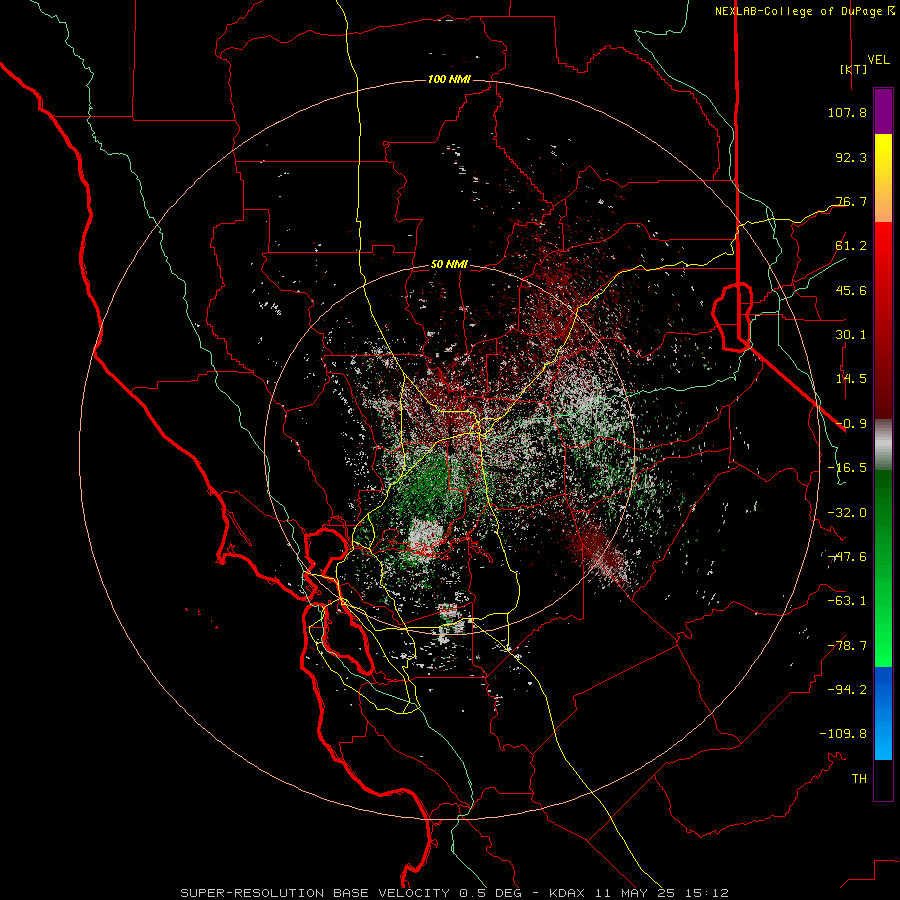Image resolution: width=900 pixels, height=900 pixels.
Task: Click the VEL legend title
Action: [878, 60]
